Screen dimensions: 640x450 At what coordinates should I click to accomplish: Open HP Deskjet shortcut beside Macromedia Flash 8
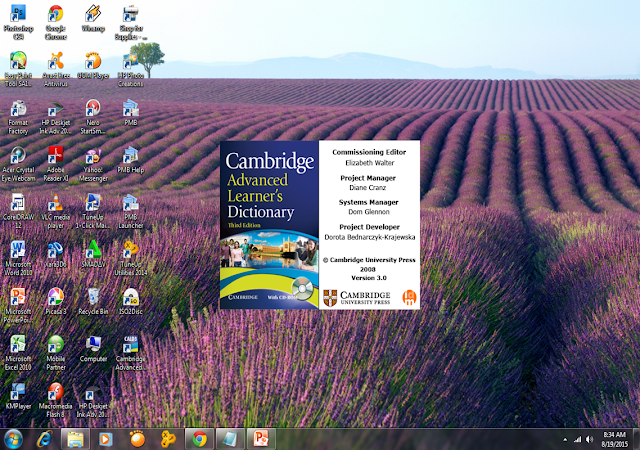(x=93, y=400)
